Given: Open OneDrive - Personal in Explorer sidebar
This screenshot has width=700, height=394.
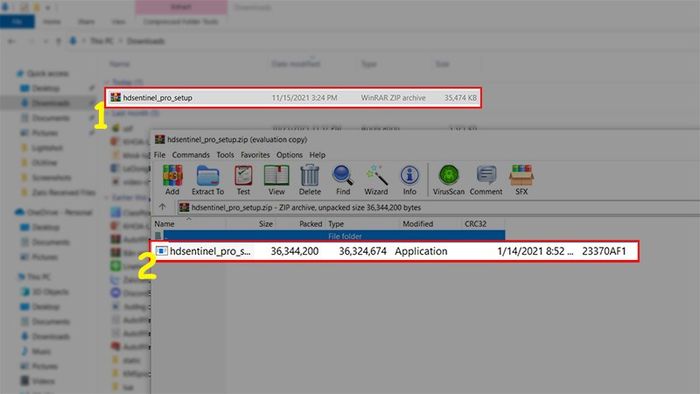Looking at the screenshot, I should (59, 212).
